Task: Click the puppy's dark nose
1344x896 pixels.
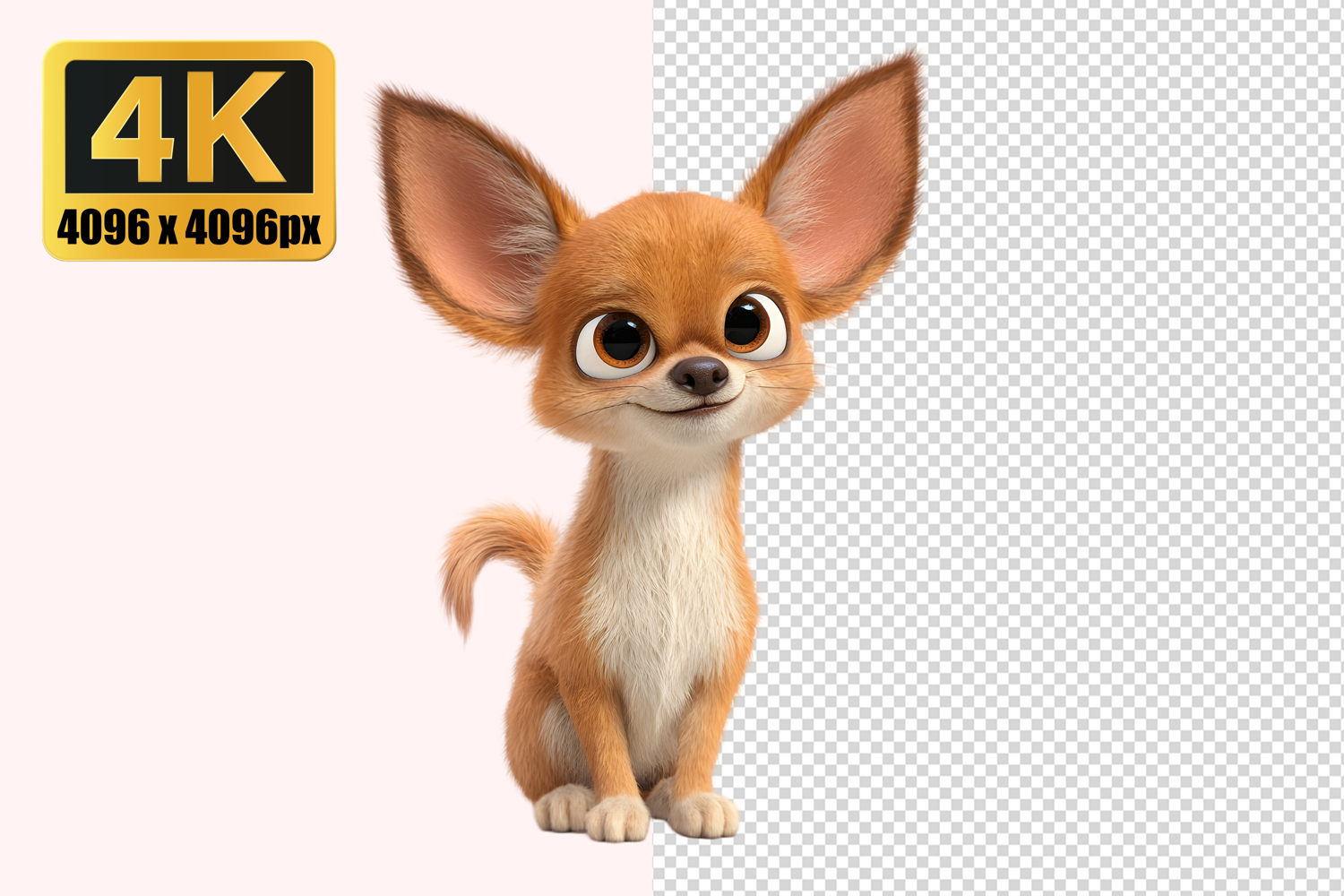Action: [700, 374]
